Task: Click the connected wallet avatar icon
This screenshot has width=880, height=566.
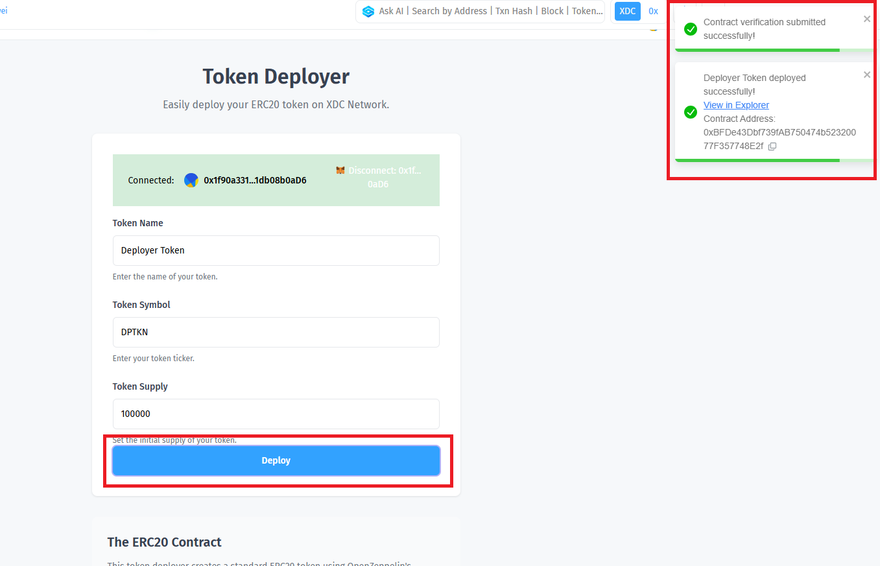Action: coord(191,180)
